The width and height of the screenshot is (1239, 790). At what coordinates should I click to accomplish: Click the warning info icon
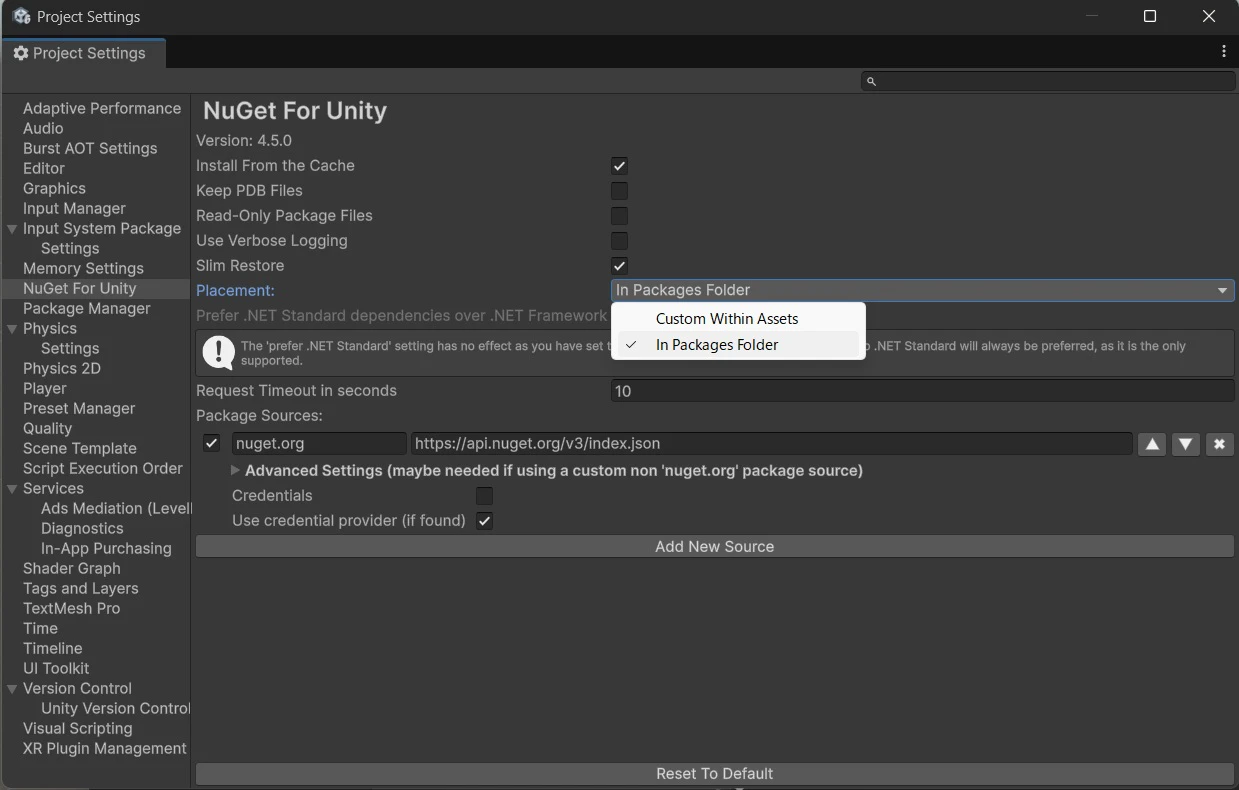[218, 352]
